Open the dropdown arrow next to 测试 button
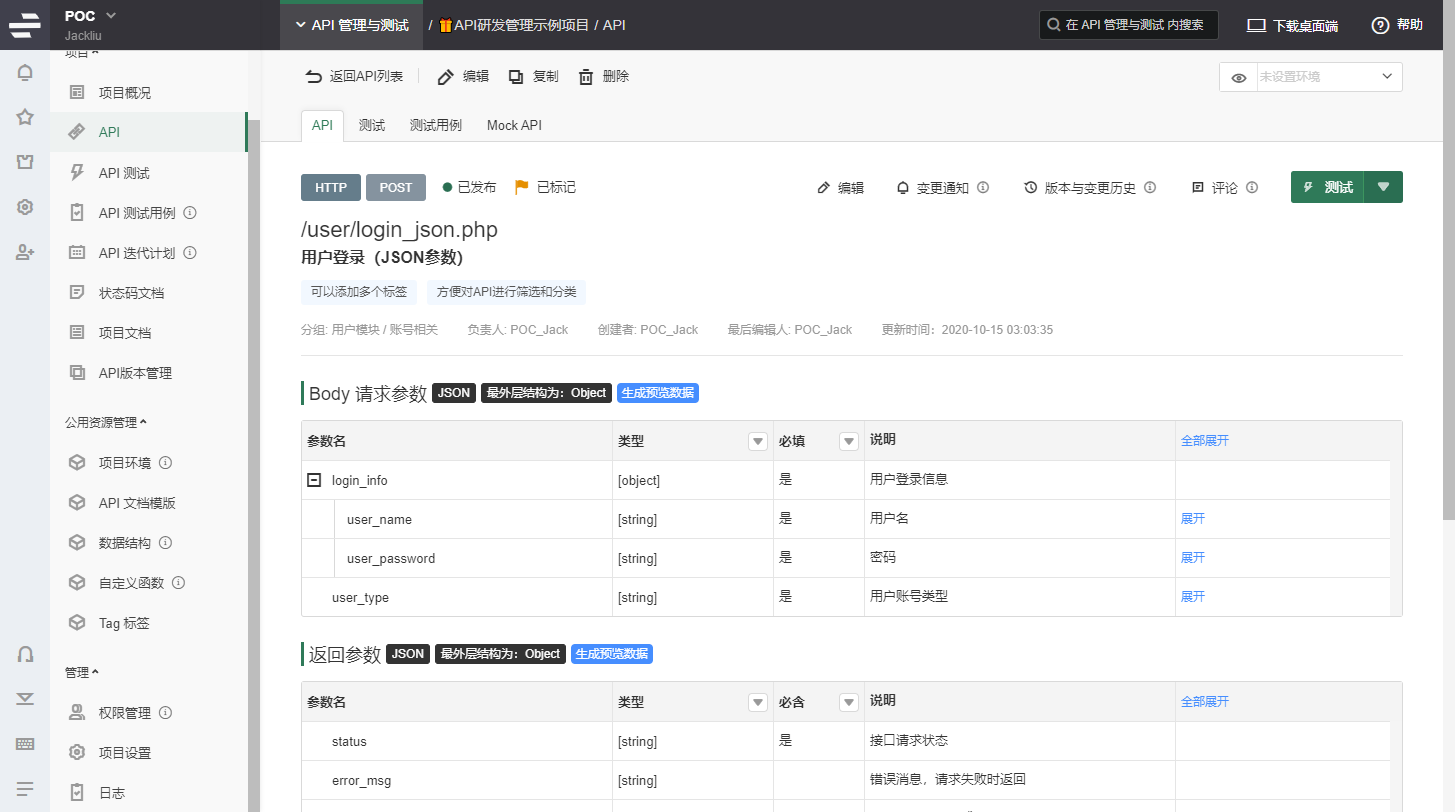This screenshot has width=1455, height=812. point(1383,187)
